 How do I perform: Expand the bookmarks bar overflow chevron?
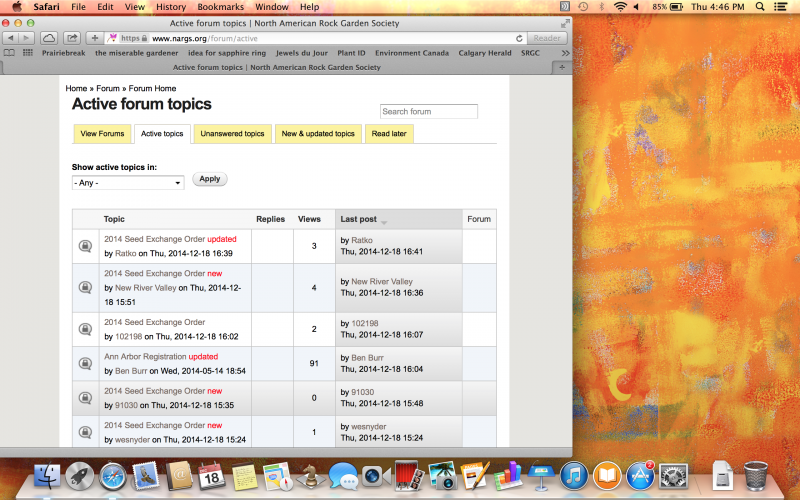[x=566, y=53]
